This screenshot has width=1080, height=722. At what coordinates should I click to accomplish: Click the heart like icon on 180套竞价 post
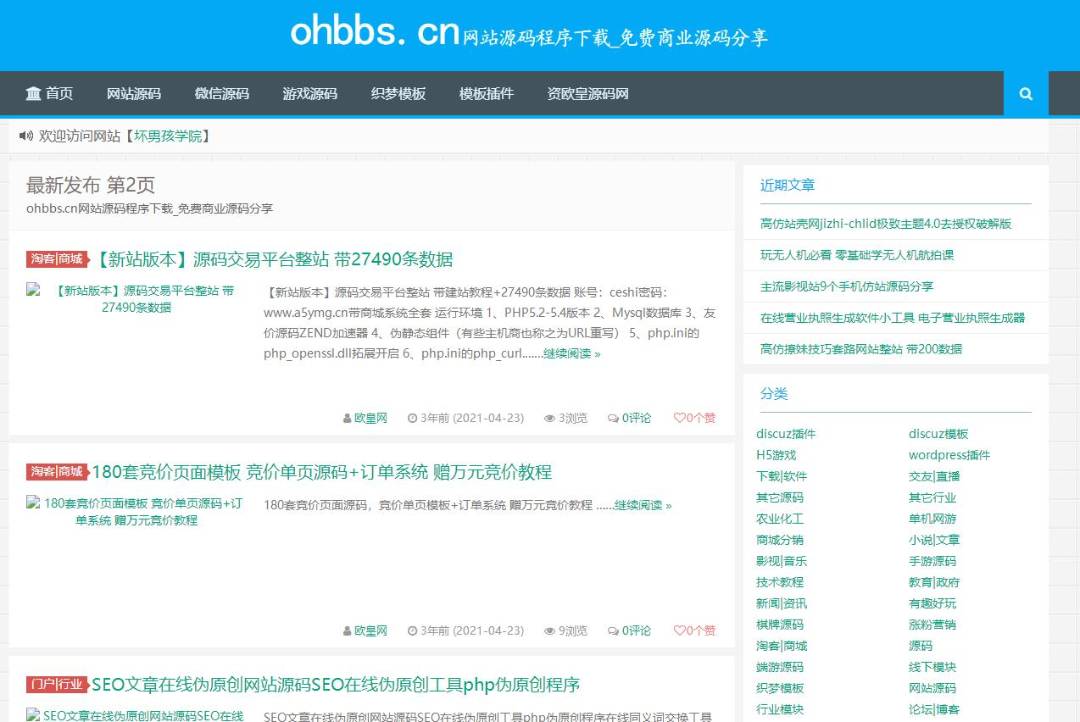click(x=680, y=631)
